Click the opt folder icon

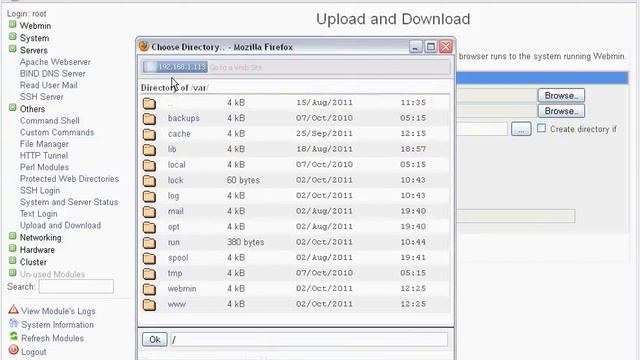coord(149,227)
